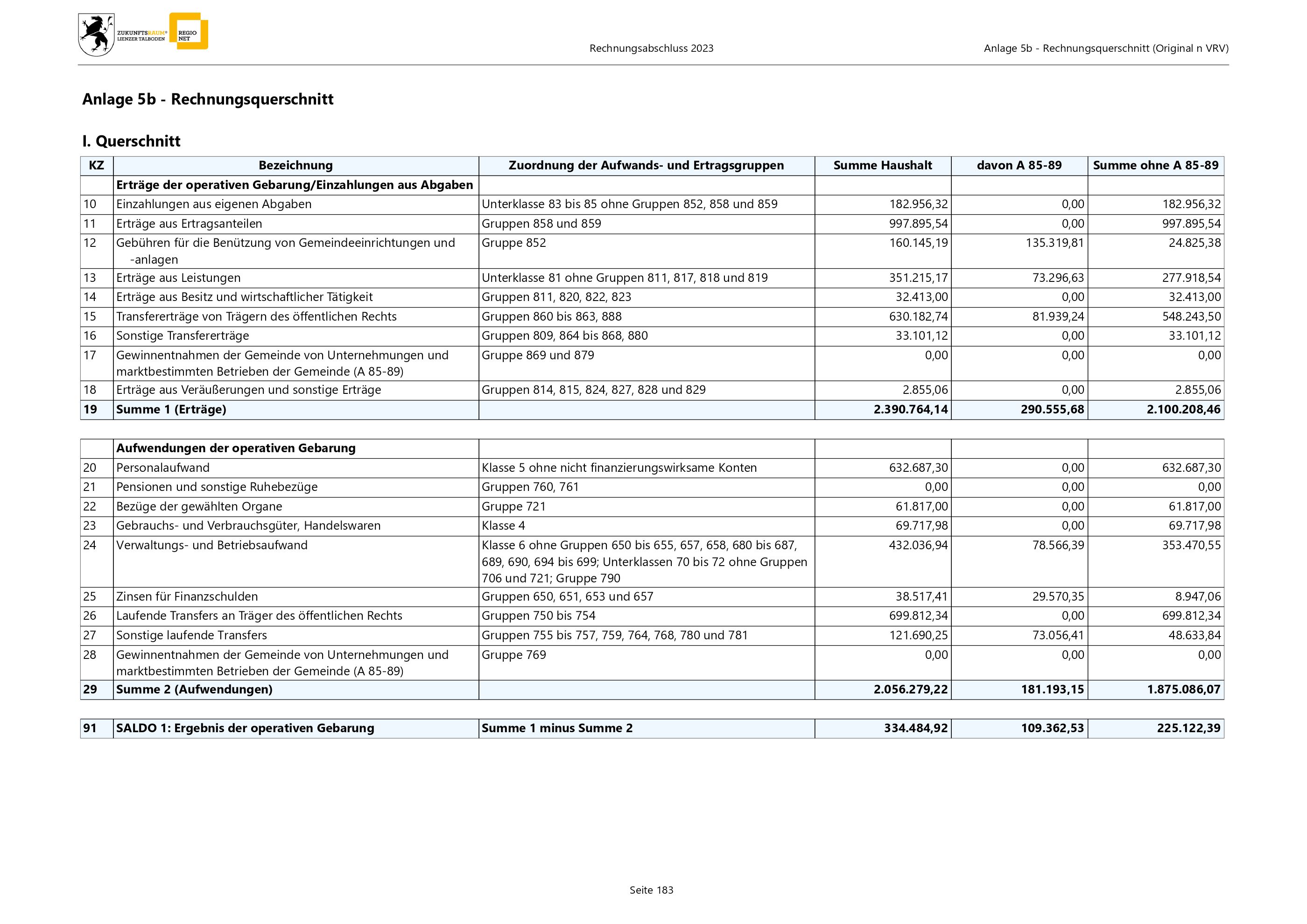This screenshot has width=1307, height=924.
Task: Click the Personalaufwand row label
Action: coord(163,468)
